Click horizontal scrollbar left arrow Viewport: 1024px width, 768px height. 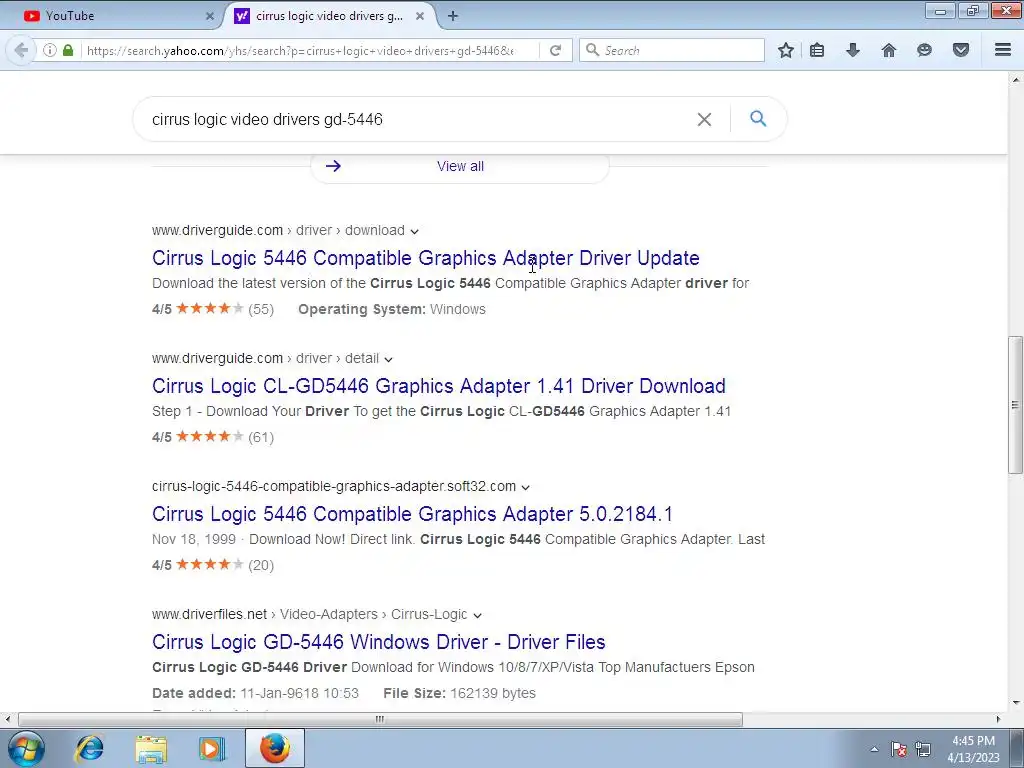click(x=7, y=719)
